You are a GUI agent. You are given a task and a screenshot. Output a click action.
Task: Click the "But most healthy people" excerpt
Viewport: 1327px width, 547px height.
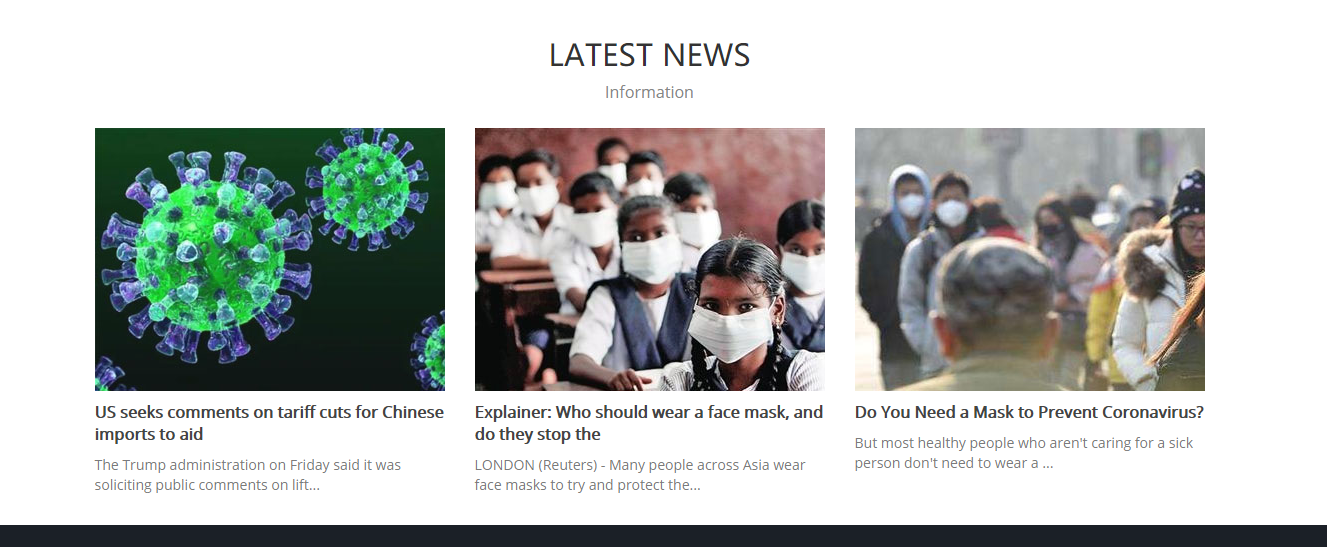click(x=1024, y=453)
